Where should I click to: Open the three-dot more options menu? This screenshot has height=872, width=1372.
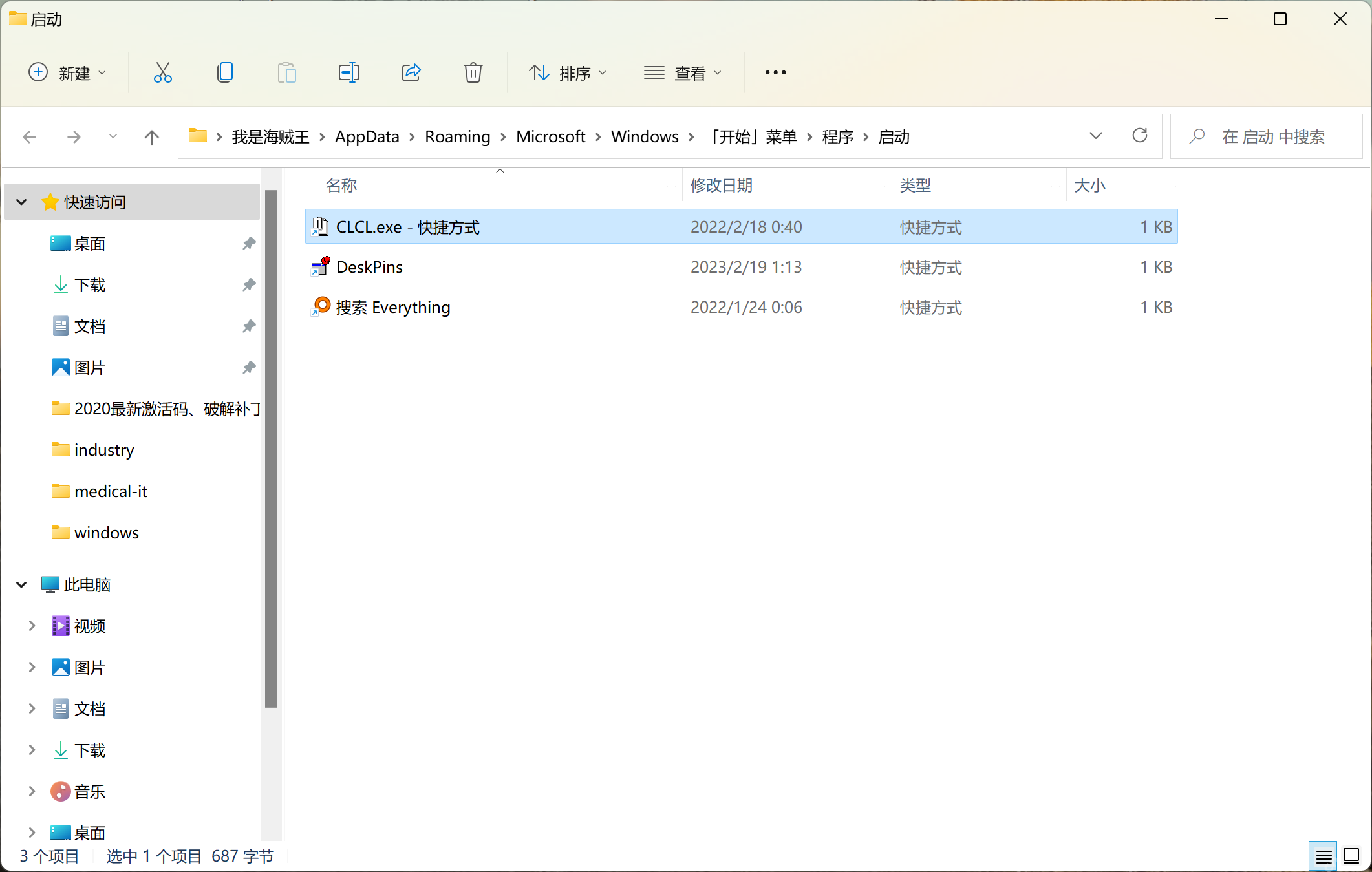tap(775, 72)
